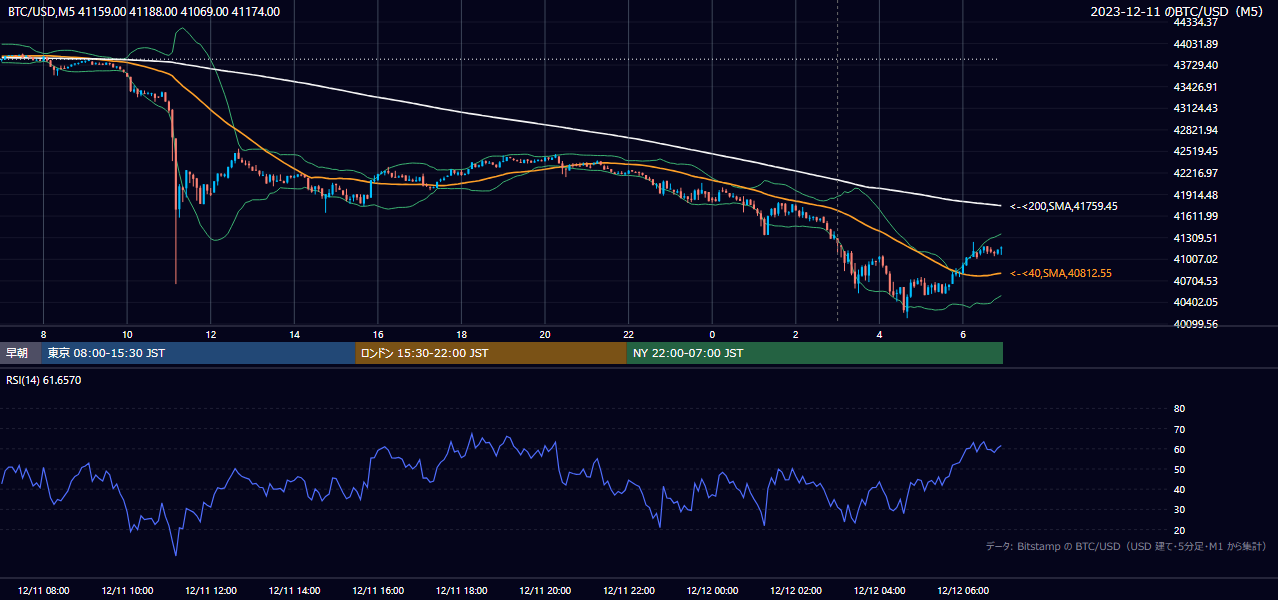Select the 200 SMA label 41759.45
The image size is (1278, 600).
click(x=1064, y=206)
